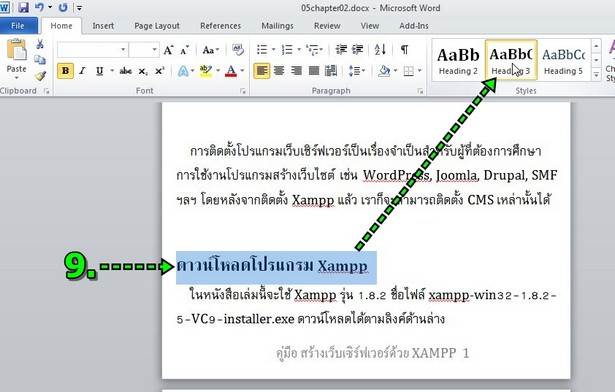Viewport: 615px width, 392px height.
Task: Toggle Align Text Left button
Action: click(262, 71)
